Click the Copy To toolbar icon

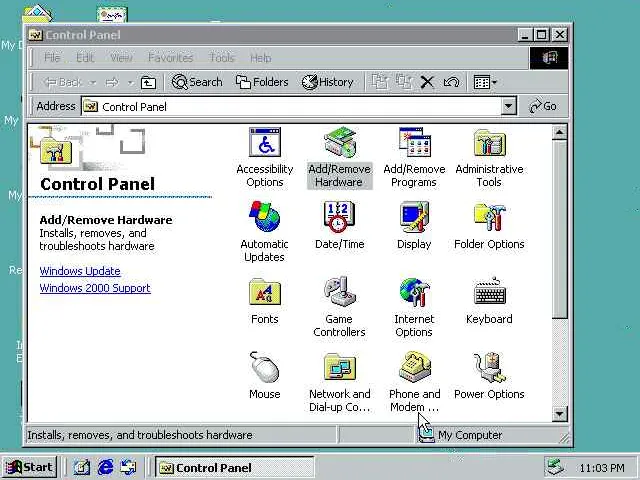pos(404,82)
